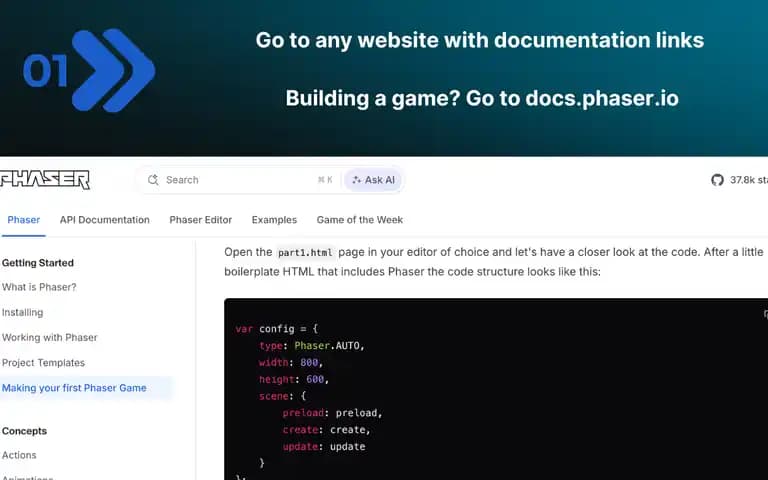768x480 pixels.
Task: Open the Phaser logo home link
Action: (45, 179)
